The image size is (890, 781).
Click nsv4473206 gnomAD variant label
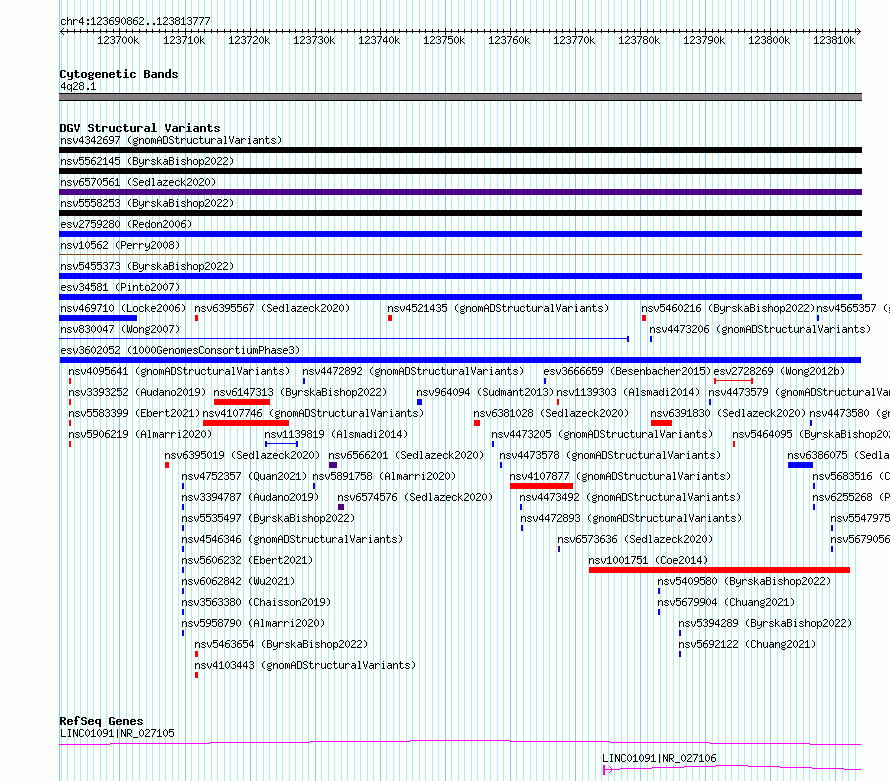pyautogui.click(x=760, y=329)
